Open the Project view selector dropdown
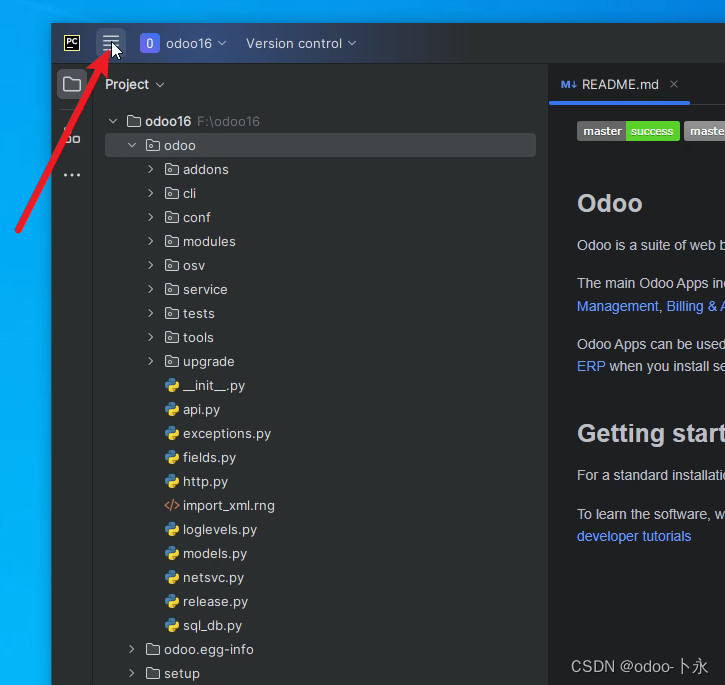This screenshot has height=685, width=725. pyautogui.click(x=135, y=85)
